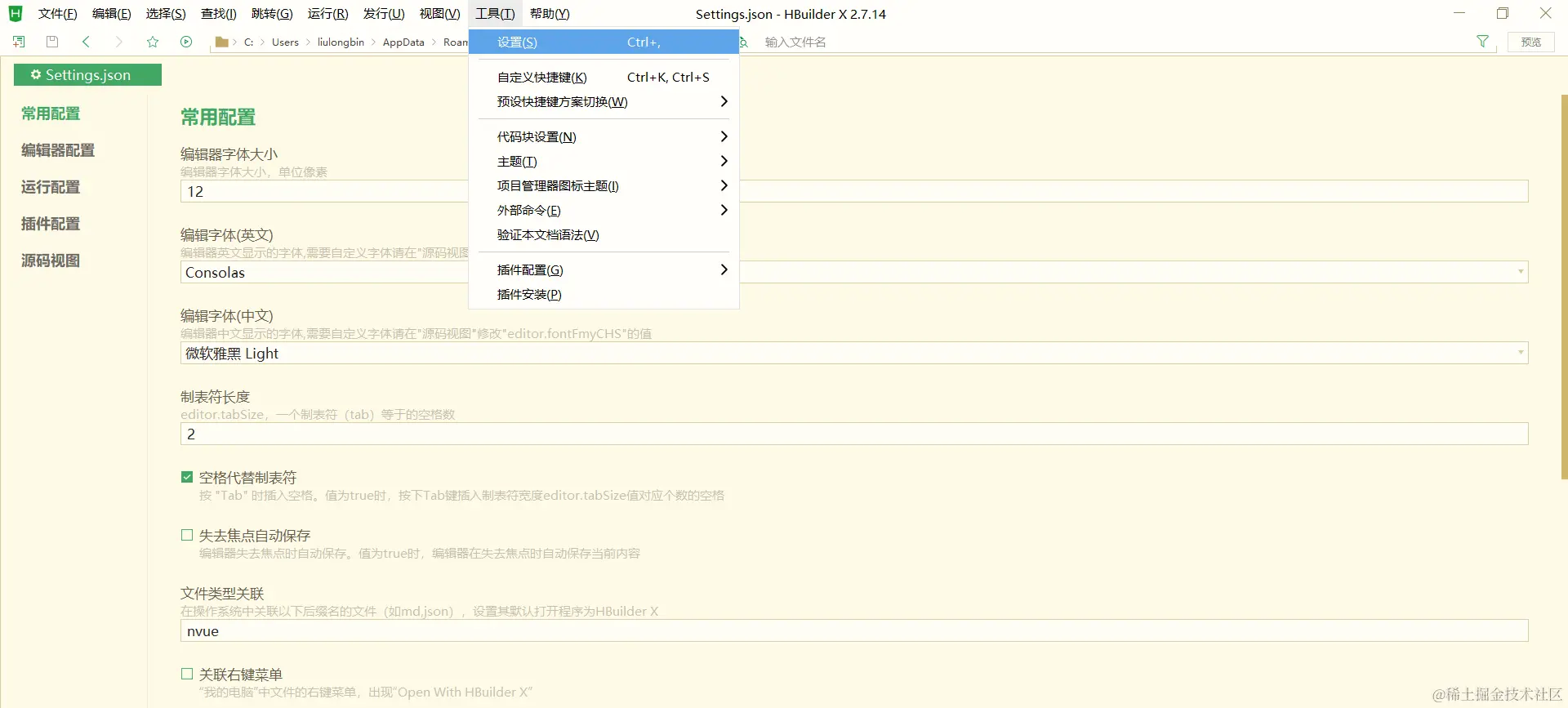Image resolution: width=1568 pixels, height=708 pixels.
Task: Enable 关联右键菜单 checkbox
Action: tap(187, 674)
